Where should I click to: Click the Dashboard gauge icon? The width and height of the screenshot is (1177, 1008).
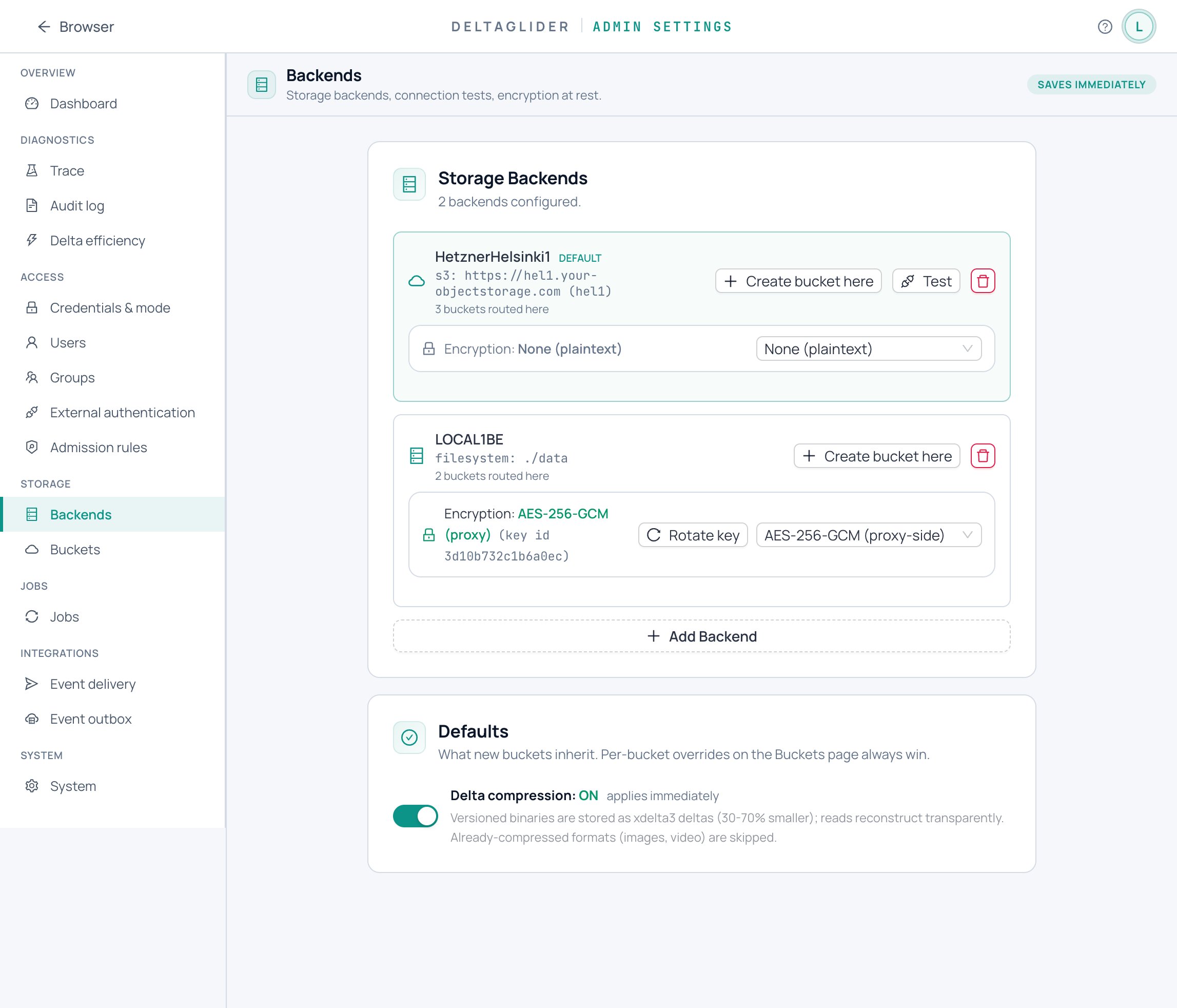coord(32,103)
